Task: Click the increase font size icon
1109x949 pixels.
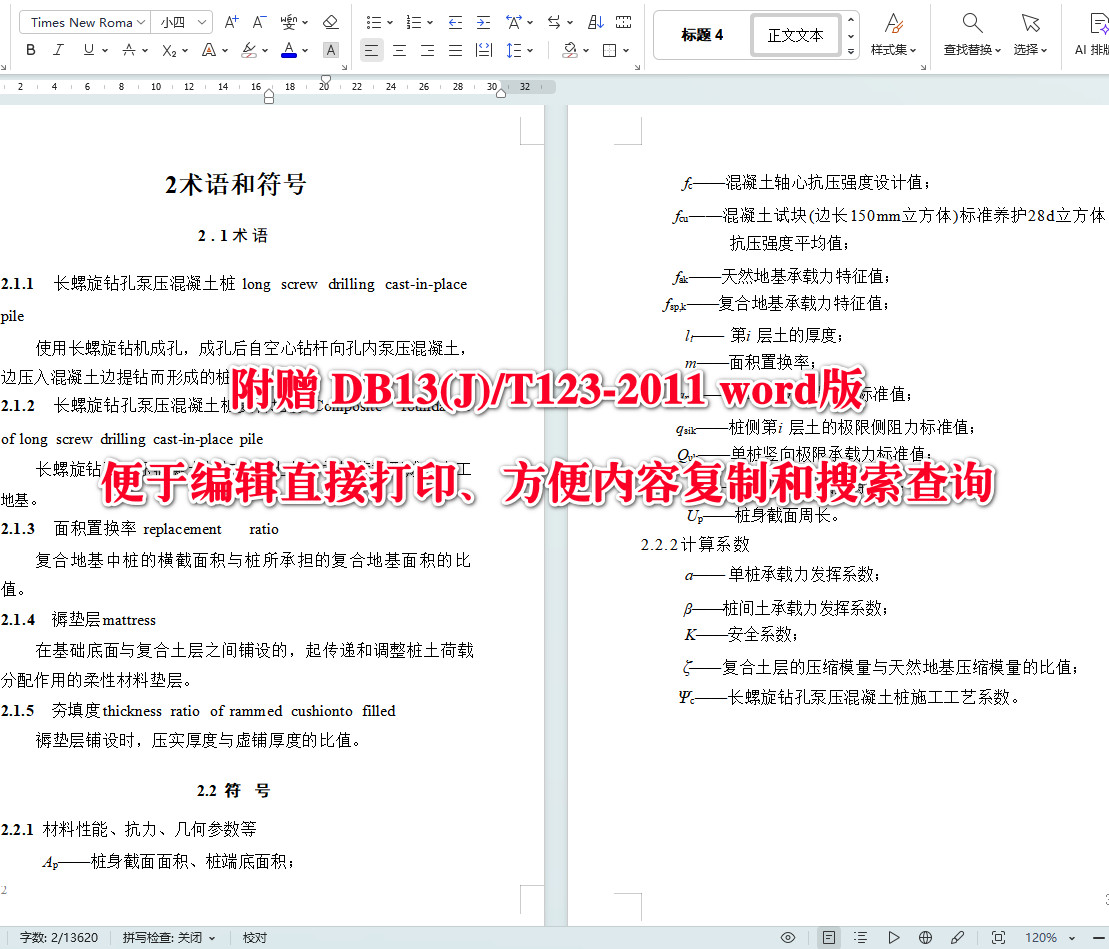Action: click(231, 23)
